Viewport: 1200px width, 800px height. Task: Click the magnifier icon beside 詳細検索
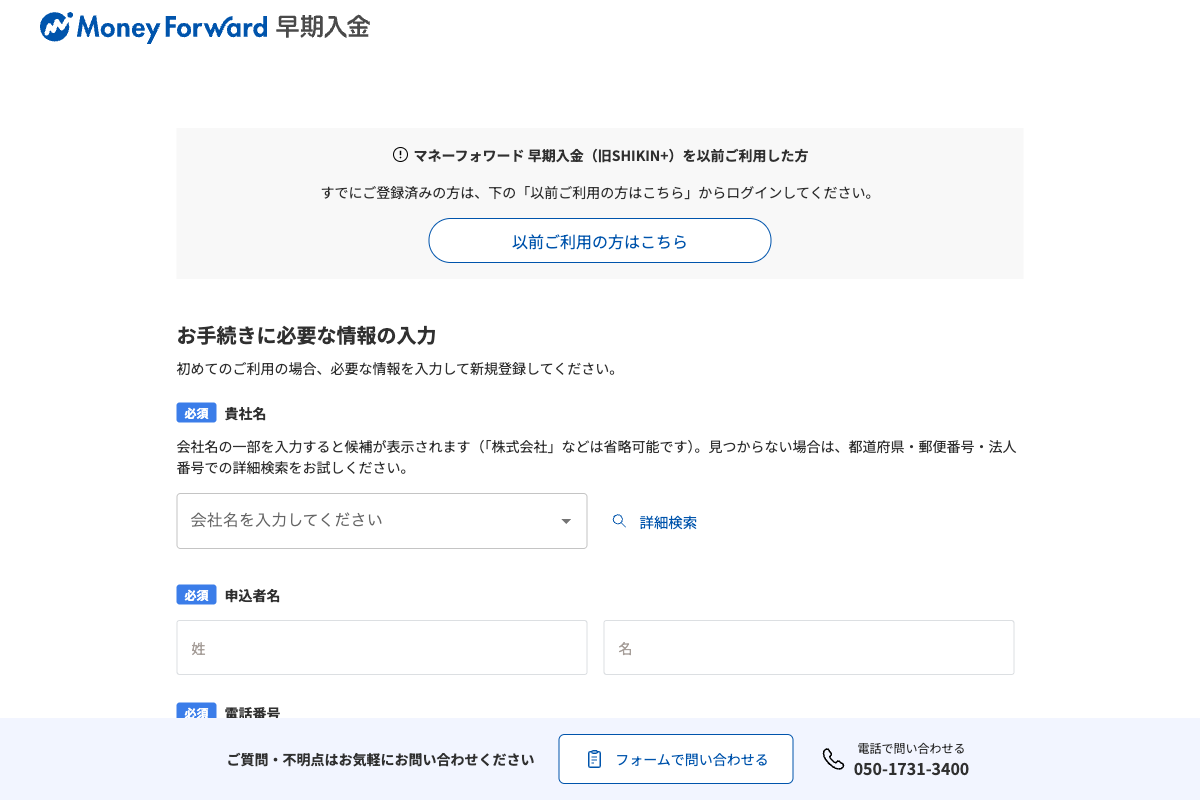point(619,521)
